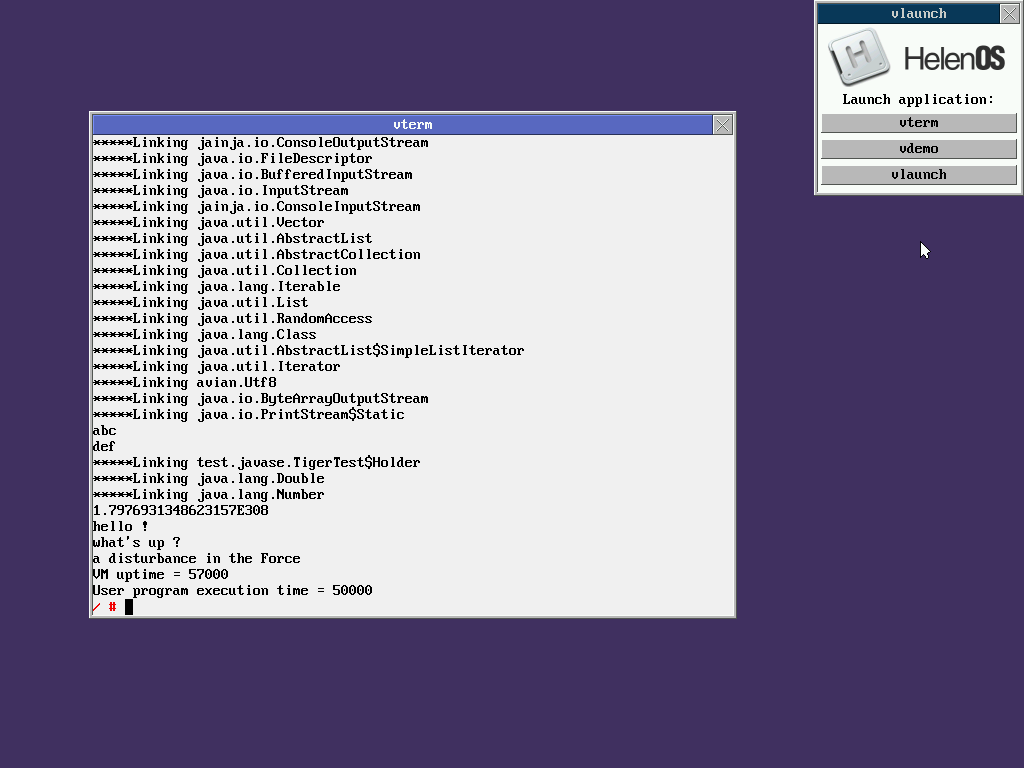The image size is (1024, 768).
Task: Click 'a disturbance in the Force' text
Action: point(196,559)
